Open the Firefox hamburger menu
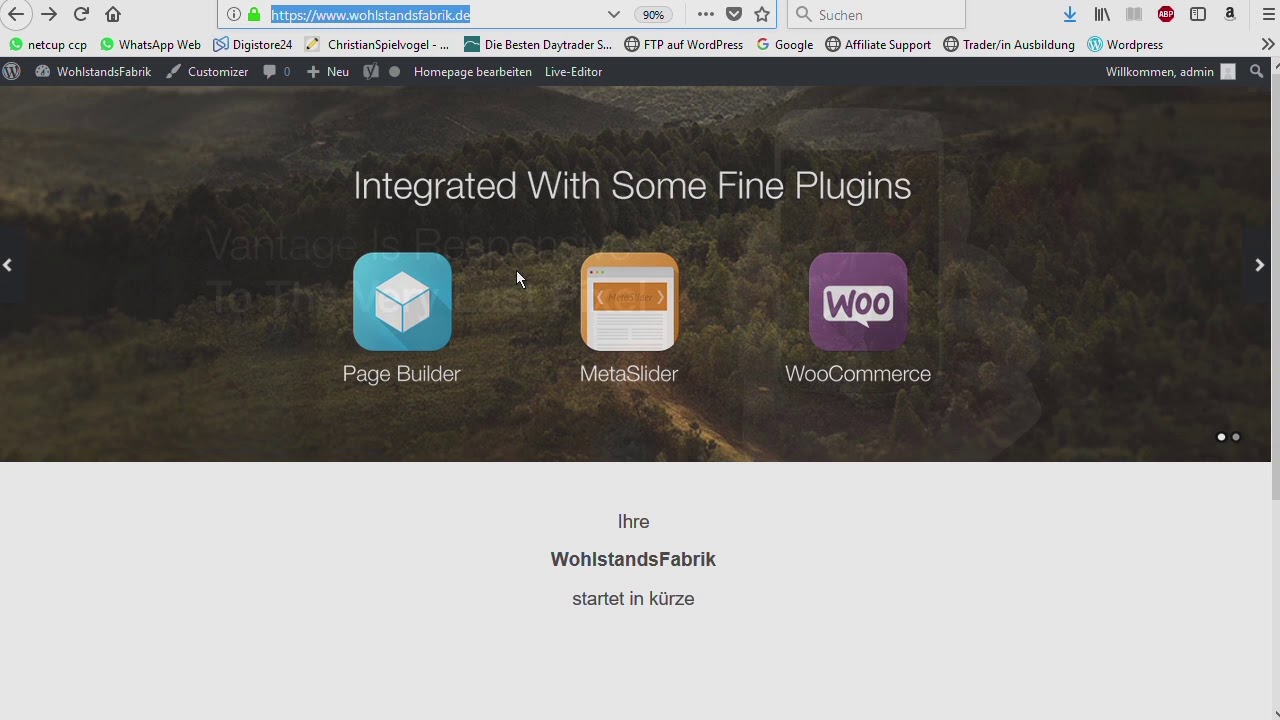 tap(1269, 14)
